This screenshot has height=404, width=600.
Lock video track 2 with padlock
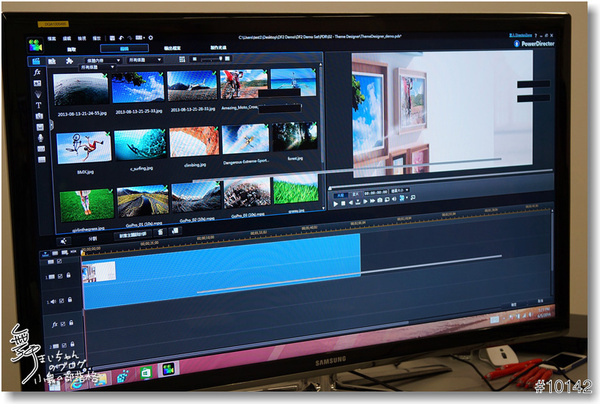pos(73,345)
